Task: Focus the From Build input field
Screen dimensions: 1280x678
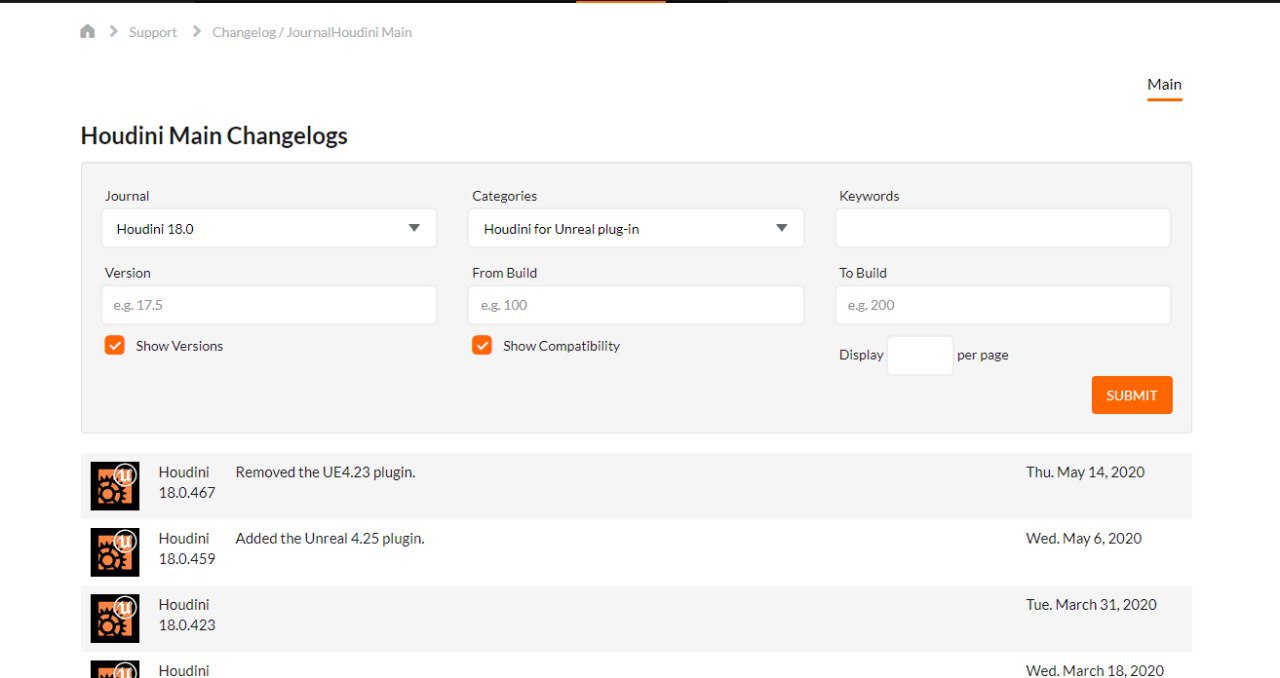Action: click(x=636, y=305)
